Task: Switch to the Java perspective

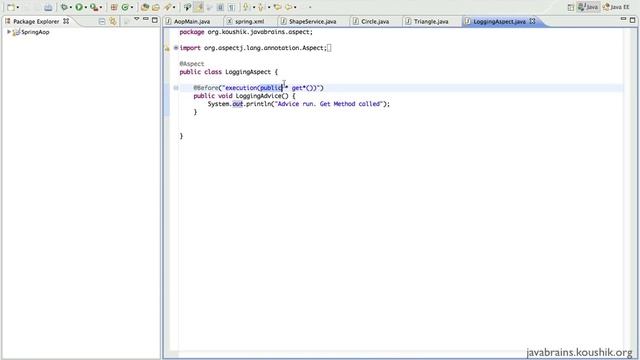Action: [588, 7]
